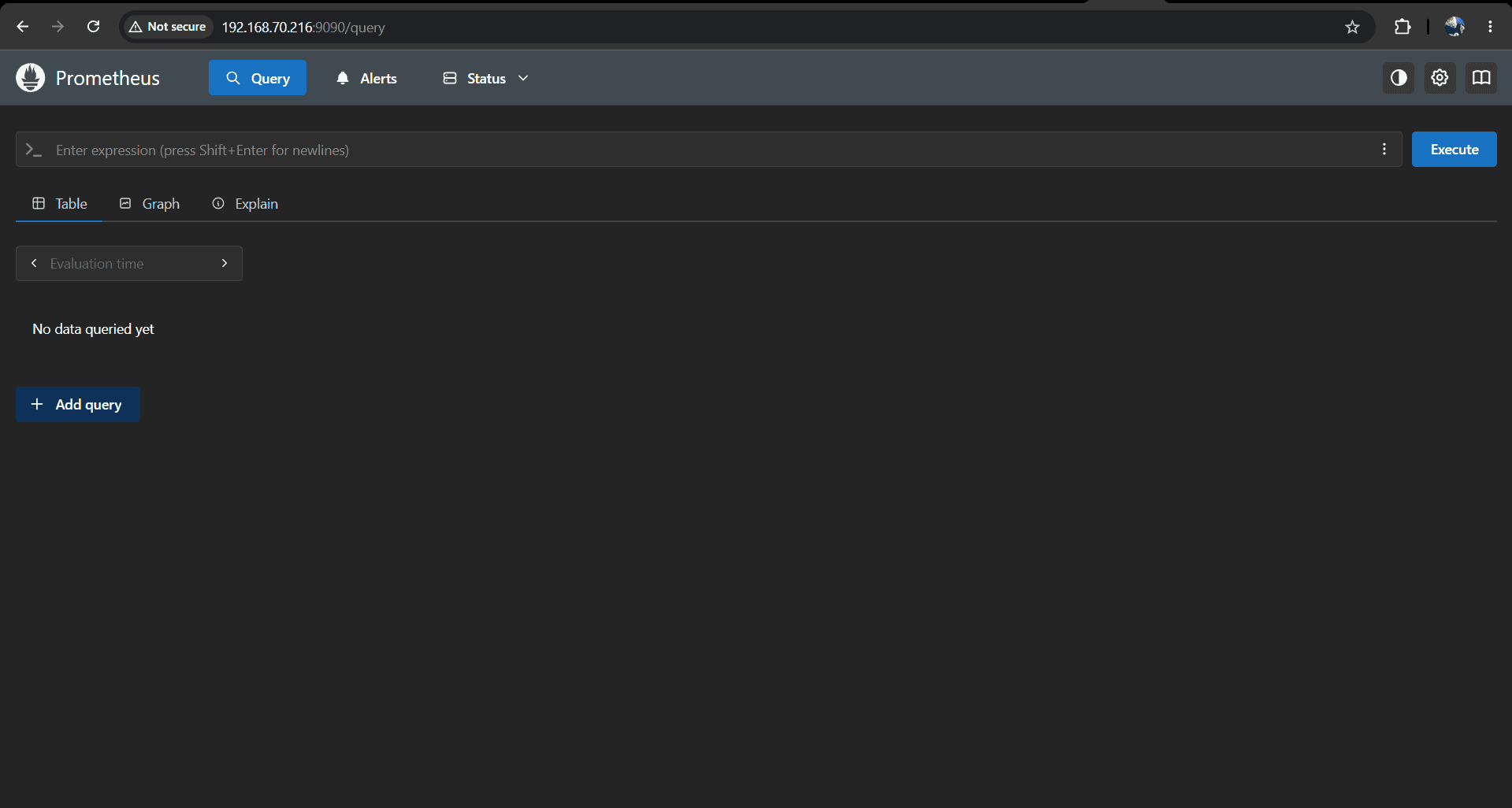The height and width of the screenshot is (808, 1512).
Task: Open the documentation book icon
Action: pos(1481,78)
